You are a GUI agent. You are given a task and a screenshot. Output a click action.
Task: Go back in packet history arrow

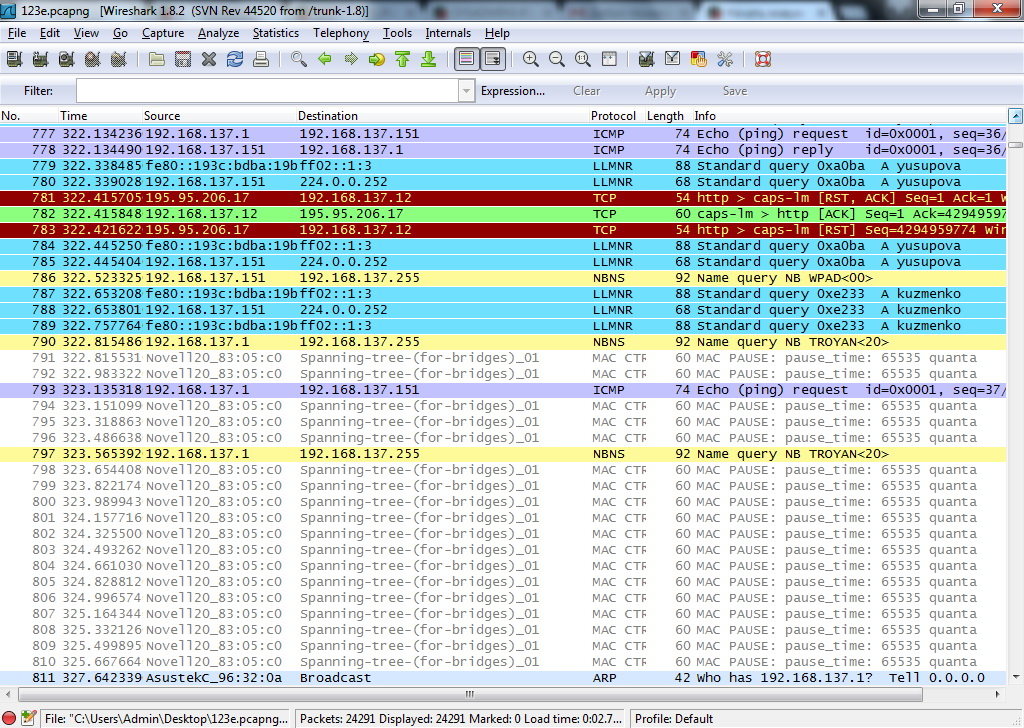(325, 59)
